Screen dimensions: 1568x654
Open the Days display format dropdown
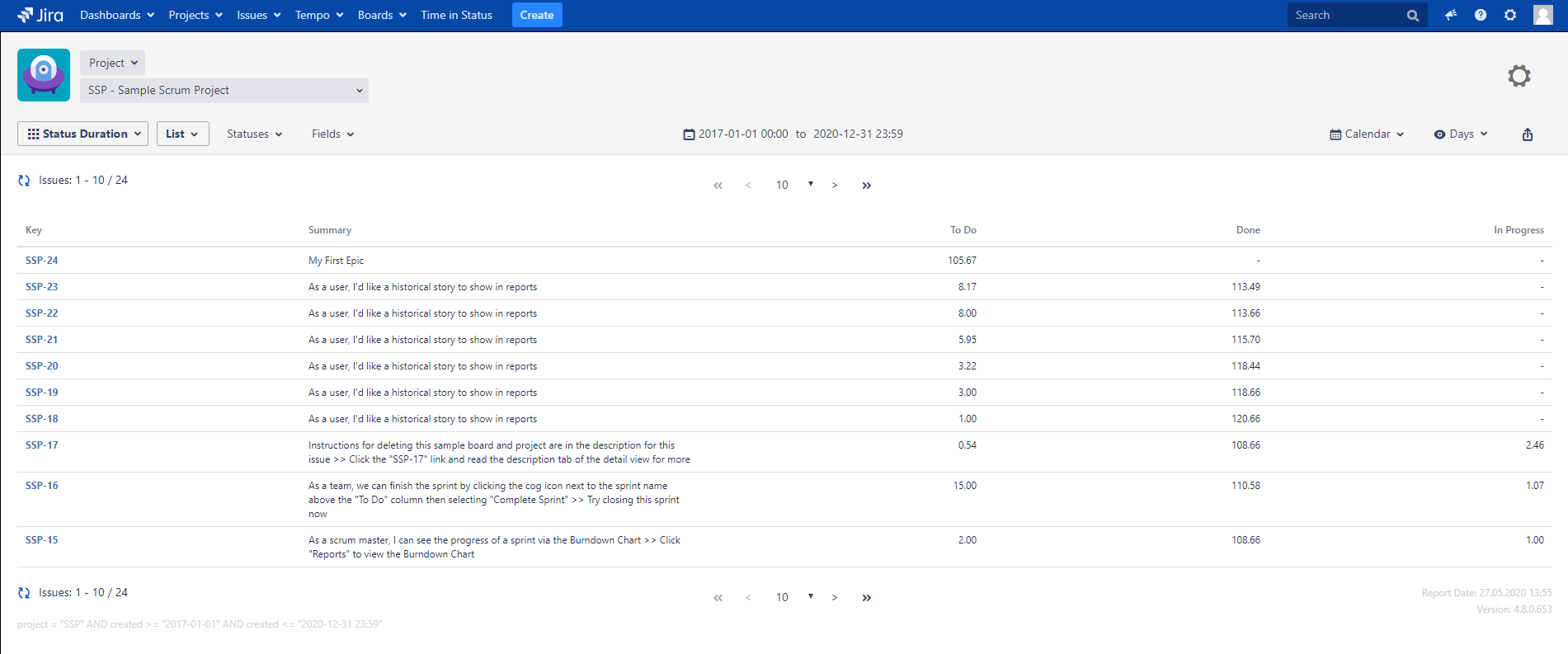[1461, 134]
